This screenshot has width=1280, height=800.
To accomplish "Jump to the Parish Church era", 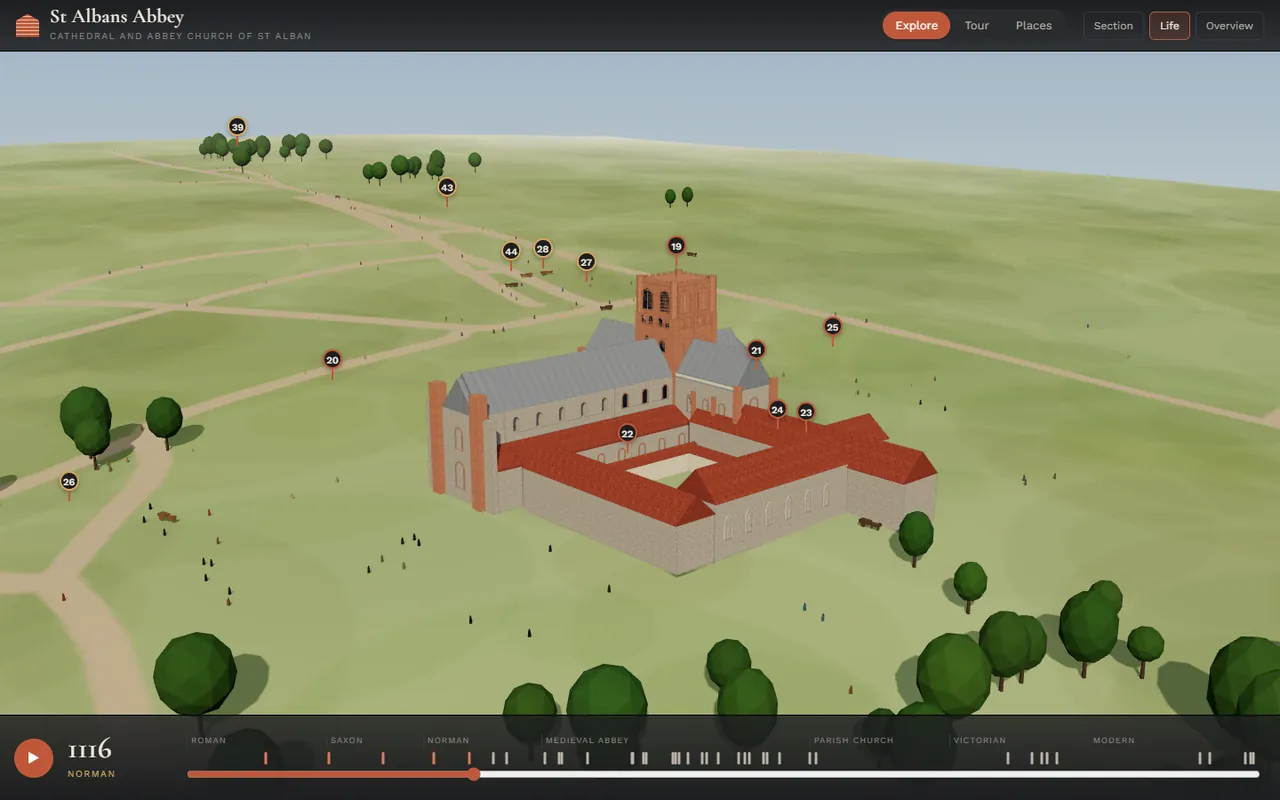I will click(853, 740).
